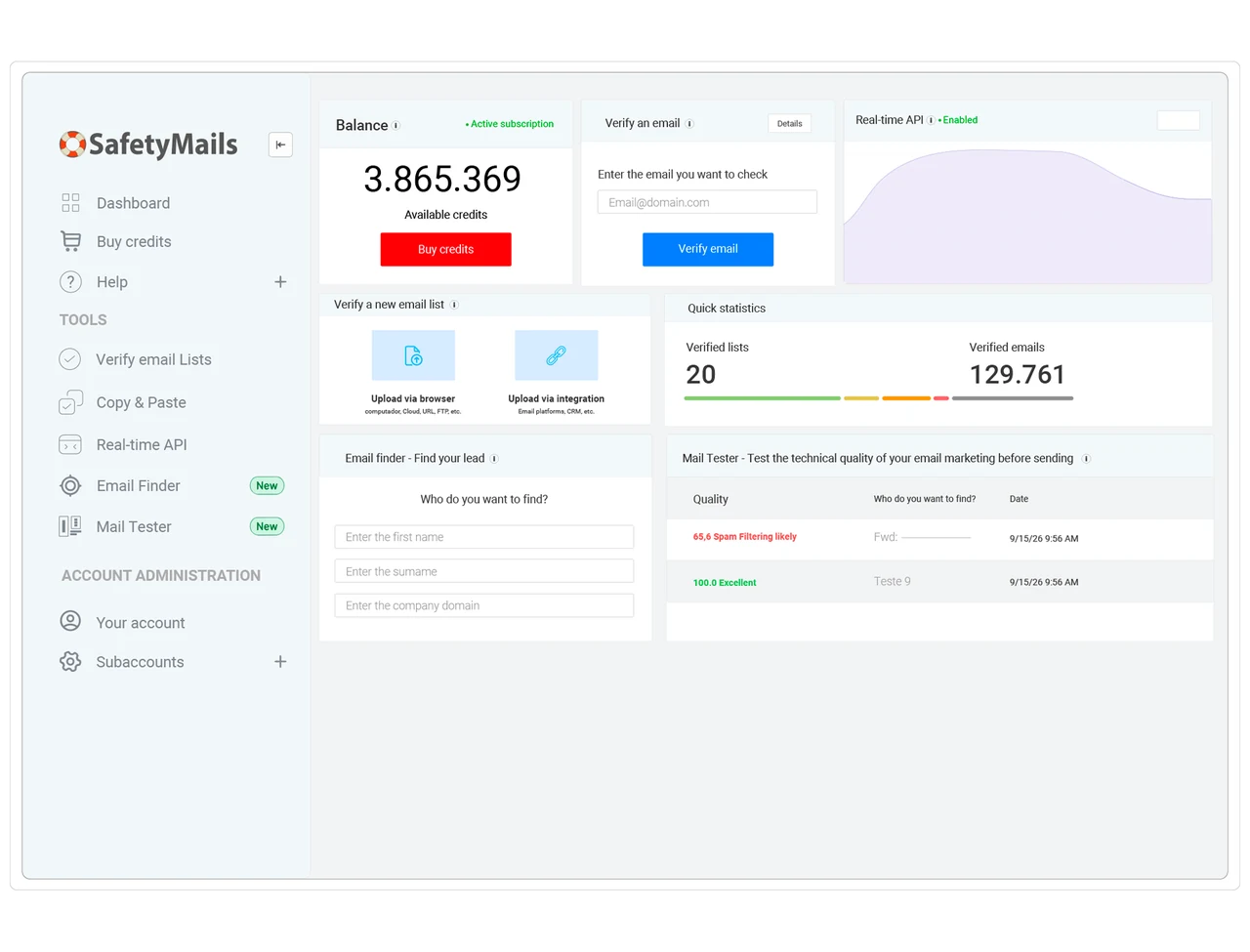1250x952 pixels.
Task: Click the Enter the company domain field
Action: coord(483,605)
